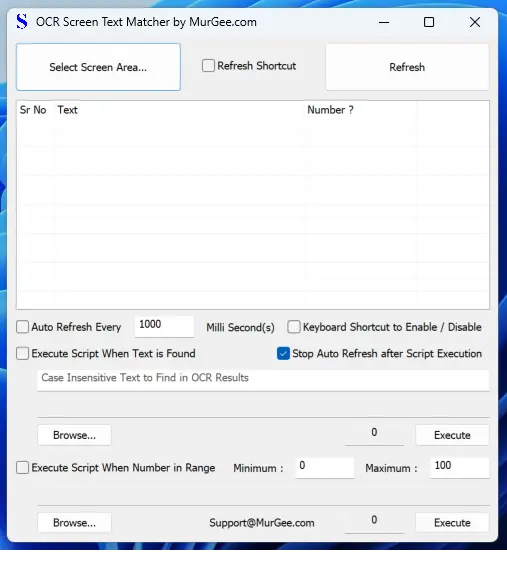Screen dimensions: 507x567
Task: Click the Milli Second(s) label
Action: pyautogui.click(x=240, y=328)
